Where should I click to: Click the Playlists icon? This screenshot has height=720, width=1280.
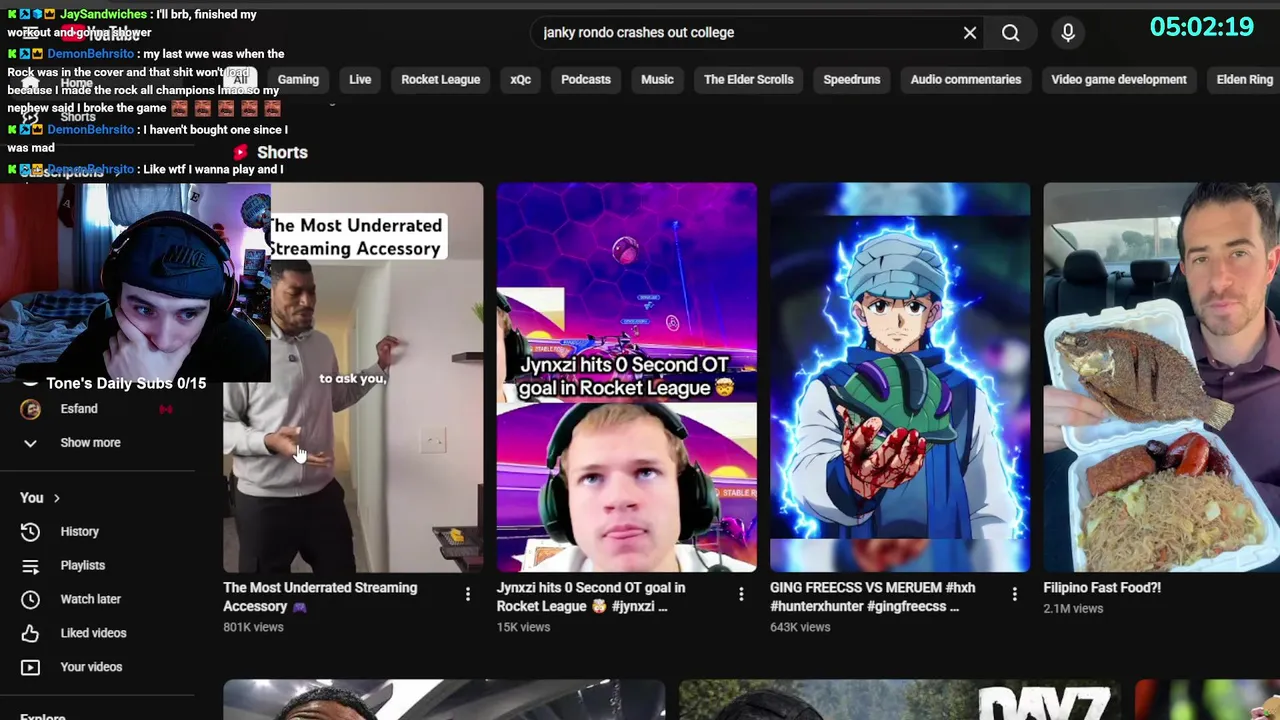click(x=30, y=566)
